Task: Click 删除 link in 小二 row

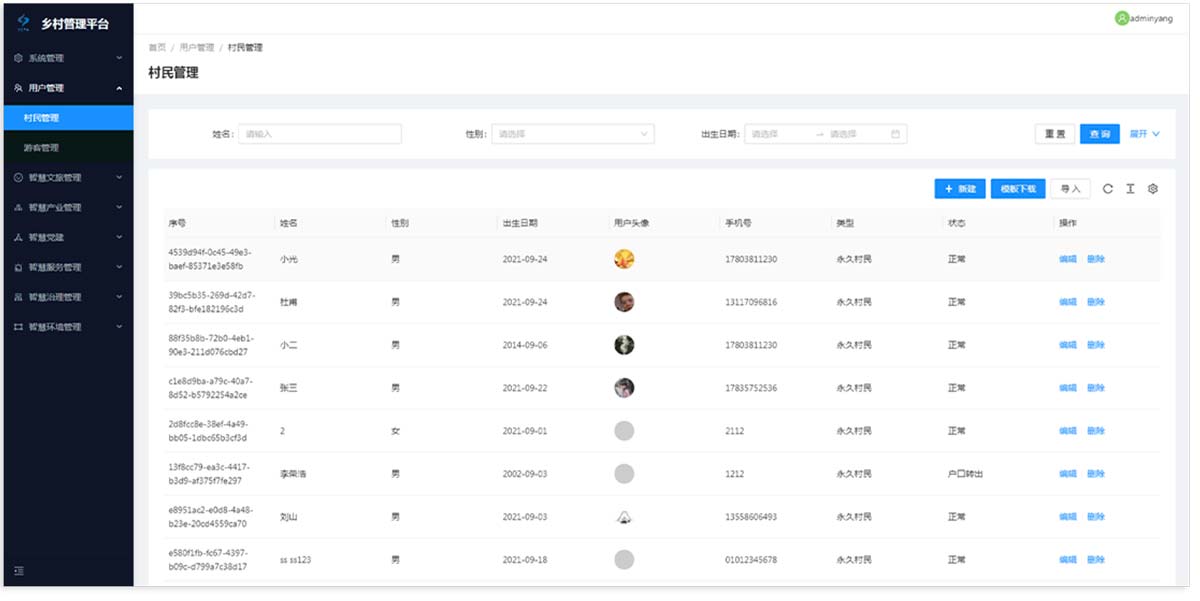Action: pyautogui.click(x=1096, y=345)
